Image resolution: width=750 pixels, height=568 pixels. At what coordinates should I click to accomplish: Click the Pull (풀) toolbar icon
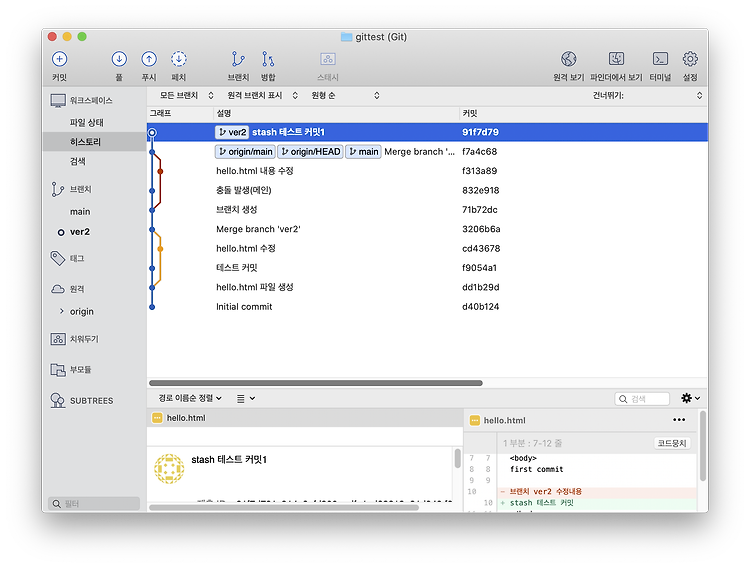pos(119,59)
